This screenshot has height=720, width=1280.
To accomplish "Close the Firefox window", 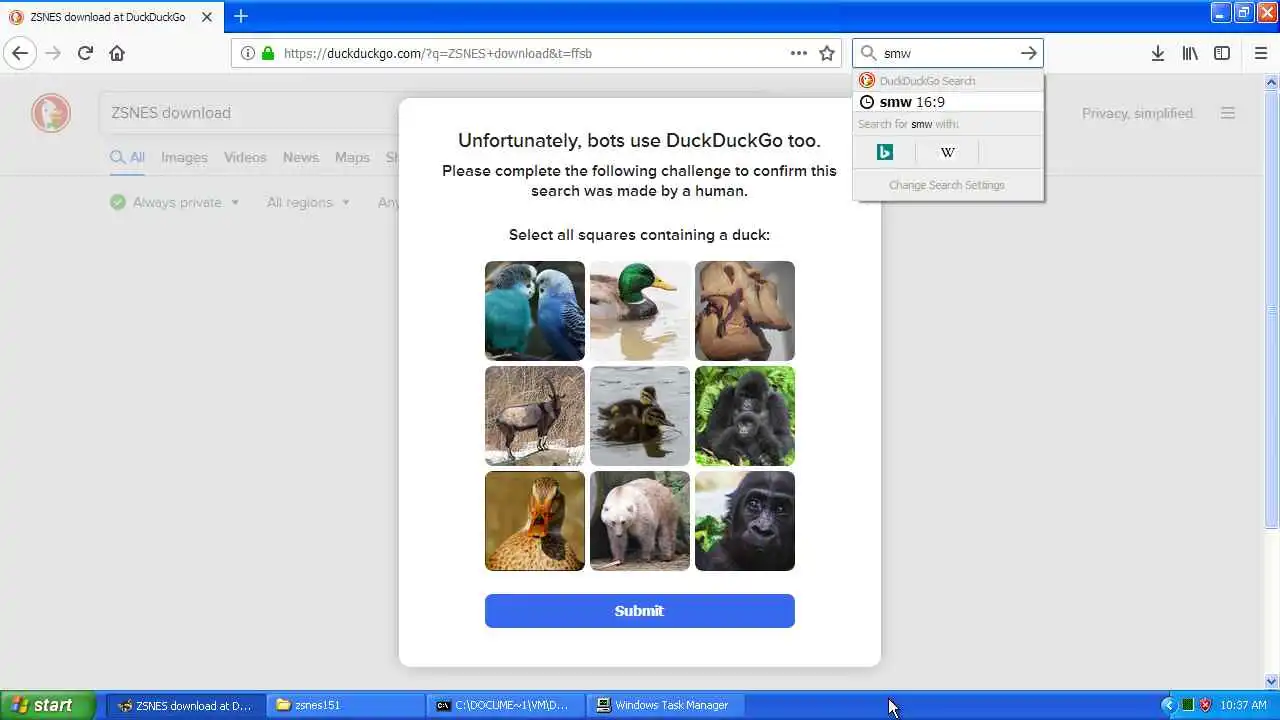I will coord(1266,13).
